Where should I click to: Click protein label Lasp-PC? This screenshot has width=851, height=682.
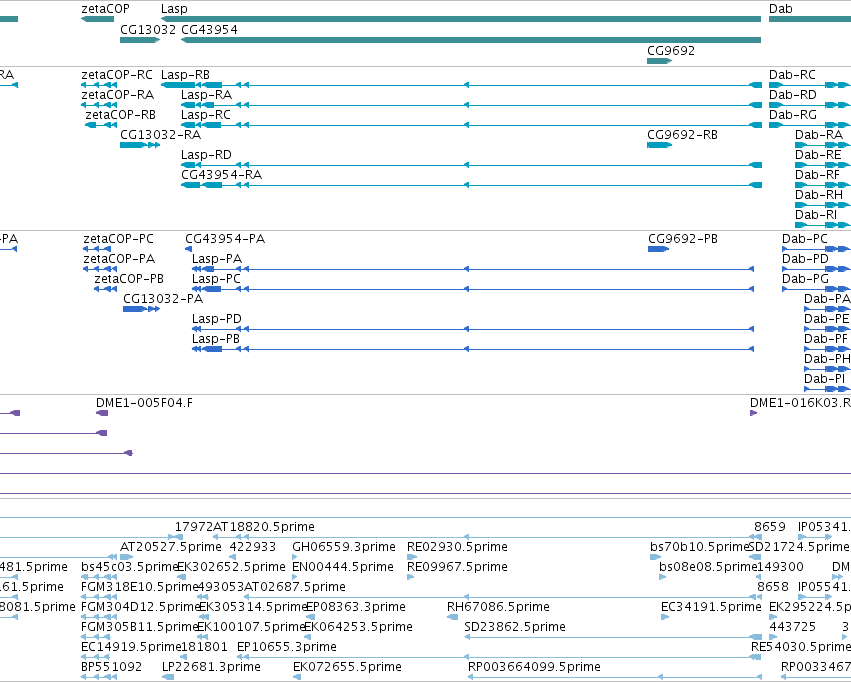(x=216, y=279)
